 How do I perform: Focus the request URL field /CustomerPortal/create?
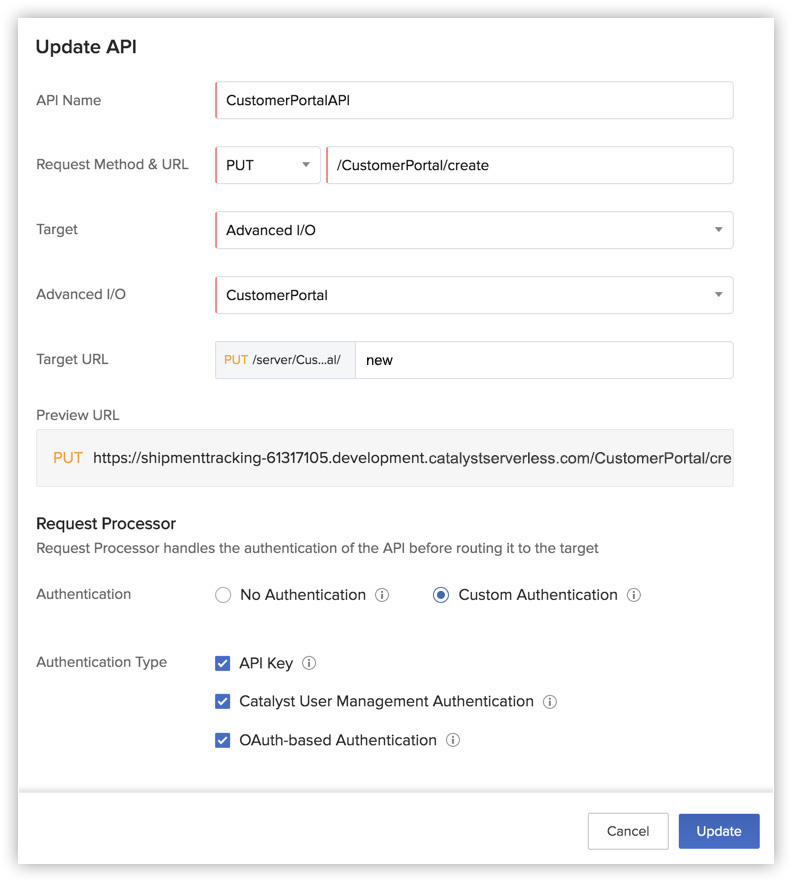[530, 166]
